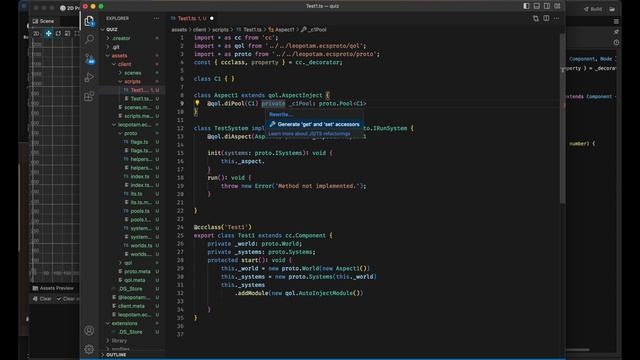Screen dimensions: 640x360
Task: Select the Test1.ts editor tab
Action: point(192,18)
